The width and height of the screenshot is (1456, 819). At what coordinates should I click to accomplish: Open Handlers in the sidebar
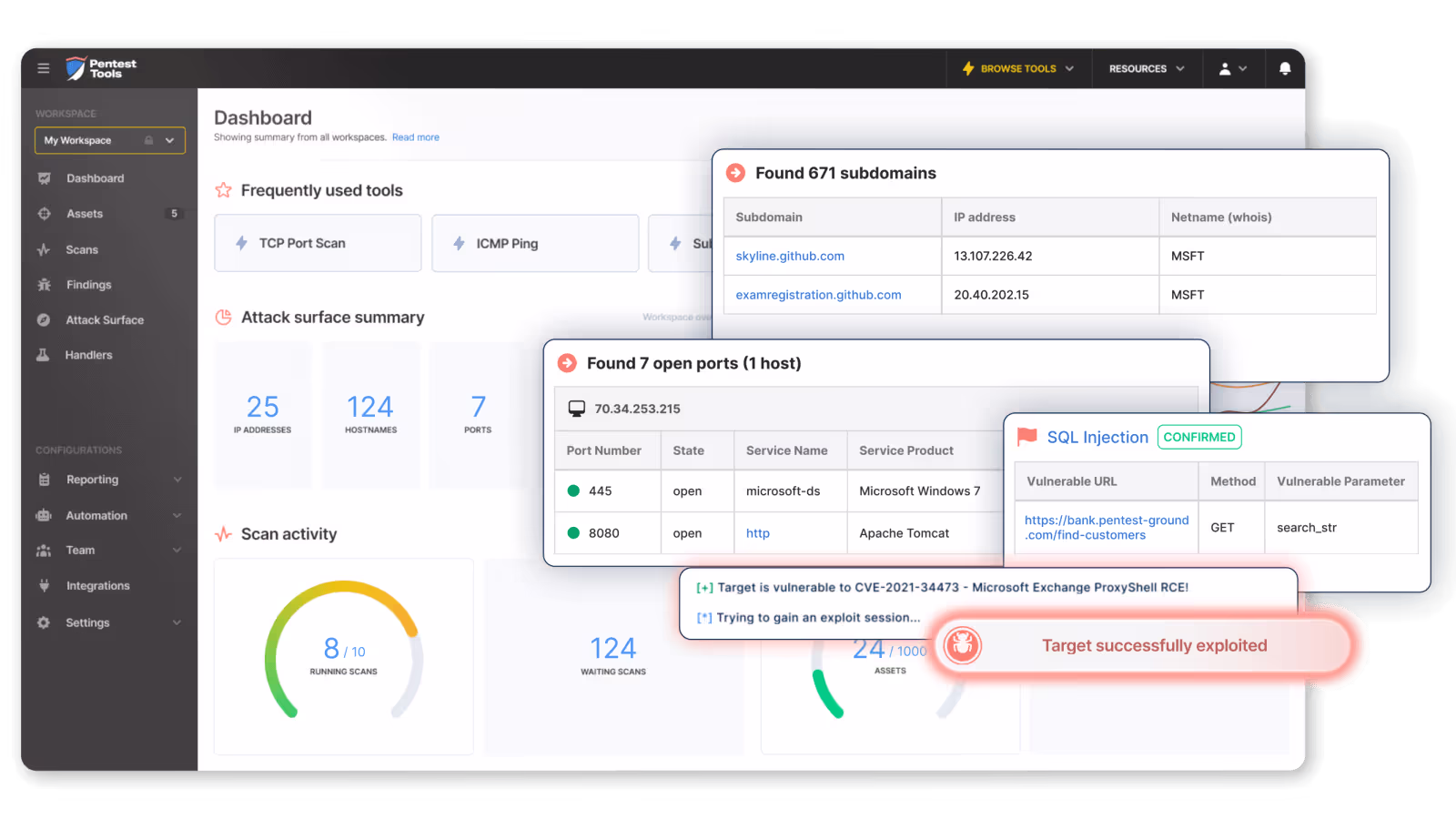point(88,355)
